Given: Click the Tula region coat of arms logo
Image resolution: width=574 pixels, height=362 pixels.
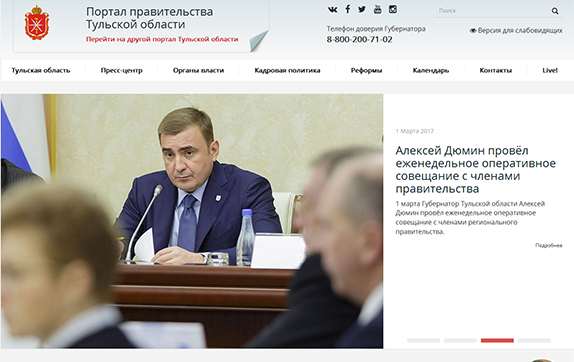Looking at the screenshot, I should (x=37, y=23).
